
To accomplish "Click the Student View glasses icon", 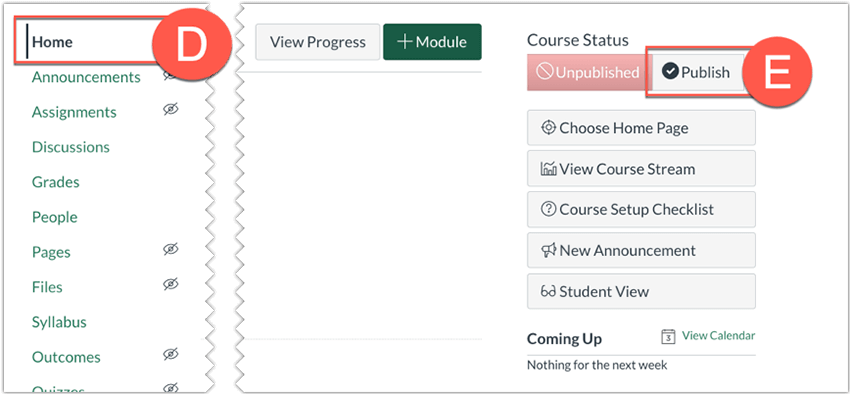I will click(549, 292).
